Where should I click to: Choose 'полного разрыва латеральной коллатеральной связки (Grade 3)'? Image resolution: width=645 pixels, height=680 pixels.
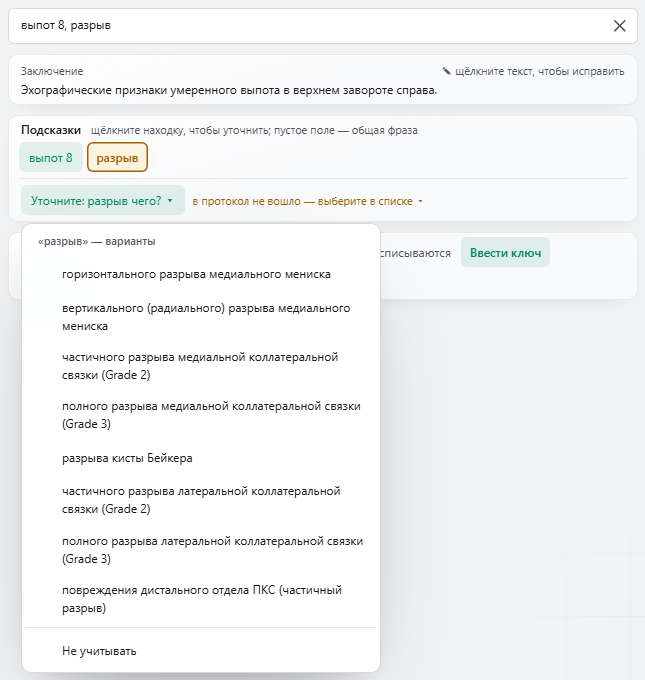pyautogui.click(x=201, y=550)
